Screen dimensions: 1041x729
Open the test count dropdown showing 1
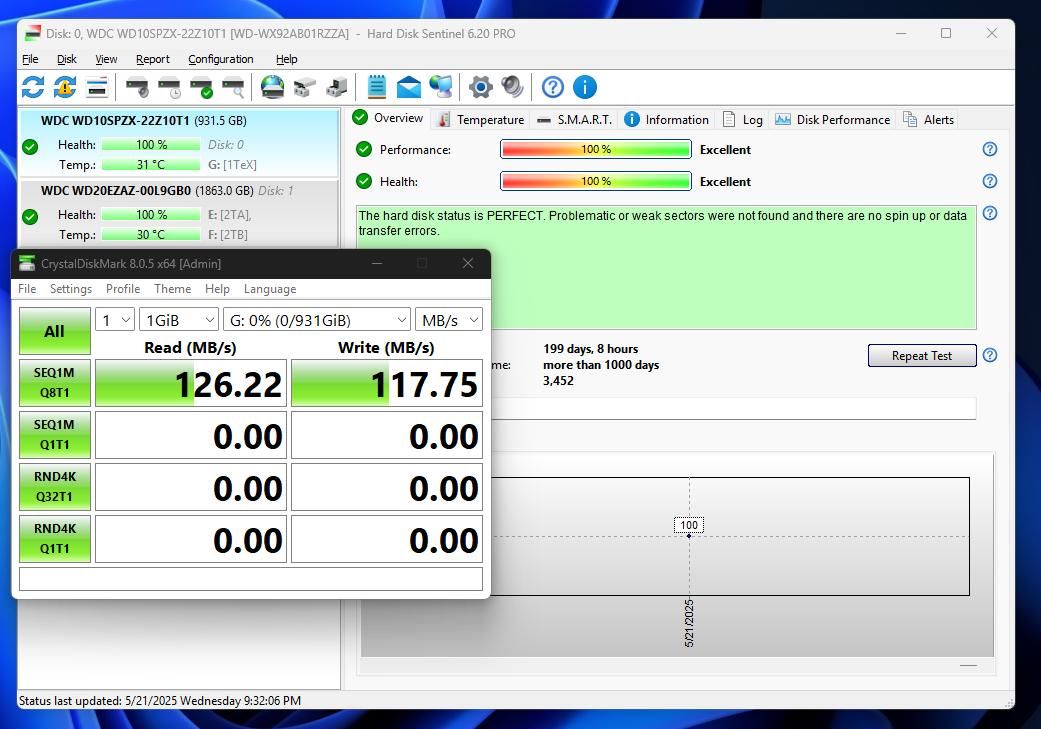(x=115, y=320)
